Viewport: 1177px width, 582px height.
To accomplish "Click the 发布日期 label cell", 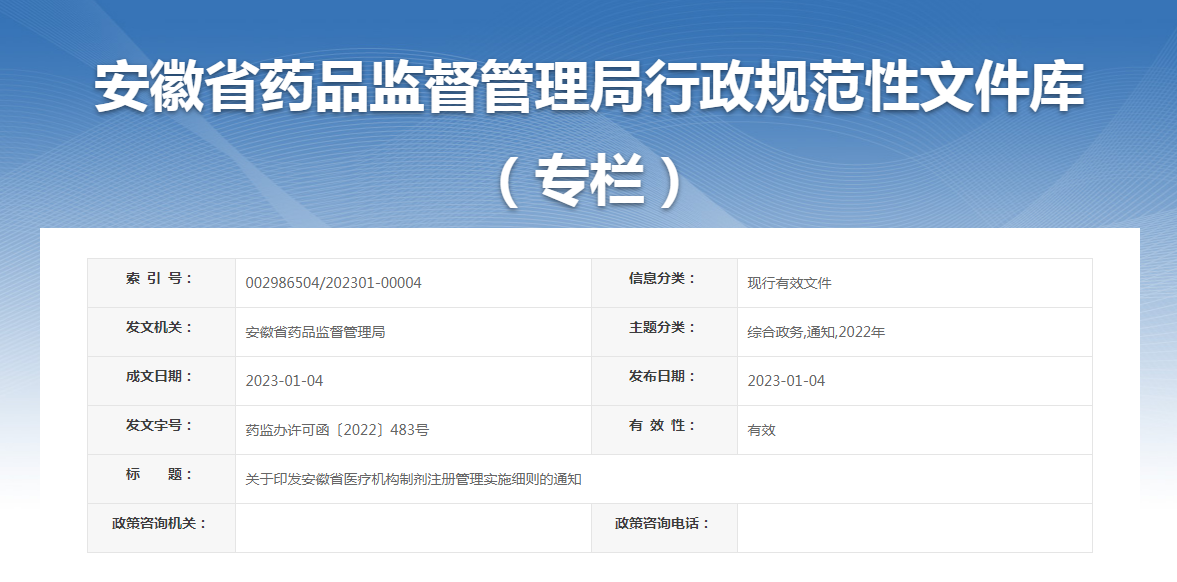I will pyautogui.click(x=664, y=381).
